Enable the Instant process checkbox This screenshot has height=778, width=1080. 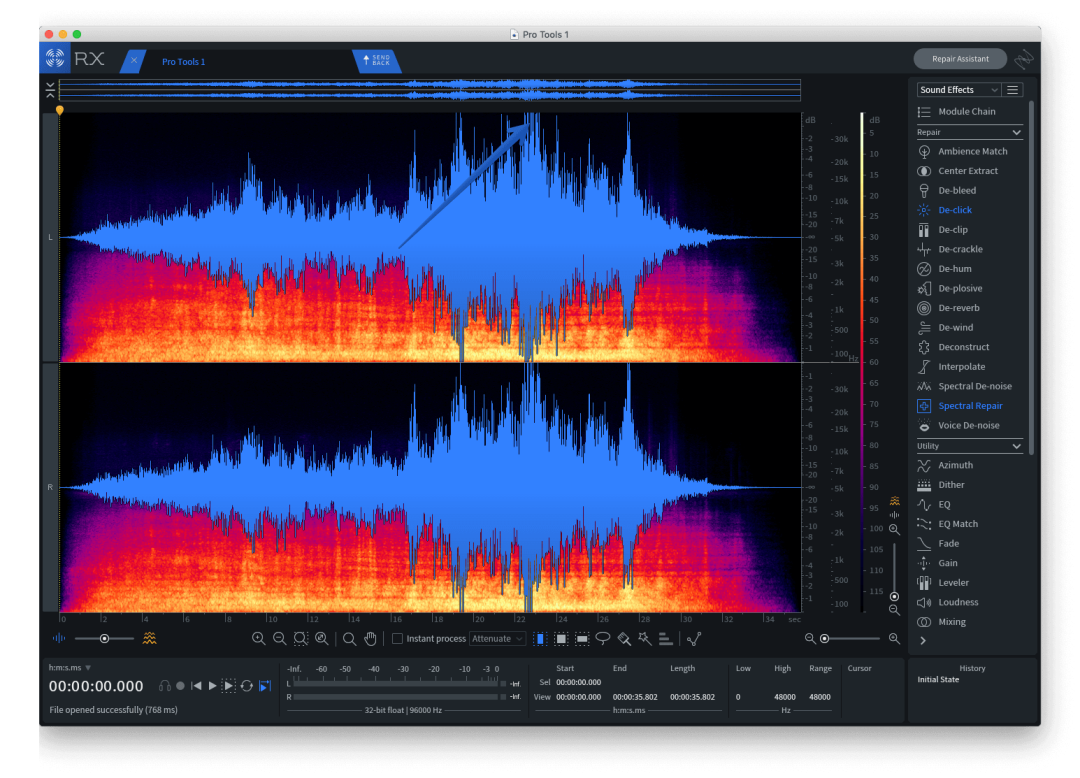(397, 638)
